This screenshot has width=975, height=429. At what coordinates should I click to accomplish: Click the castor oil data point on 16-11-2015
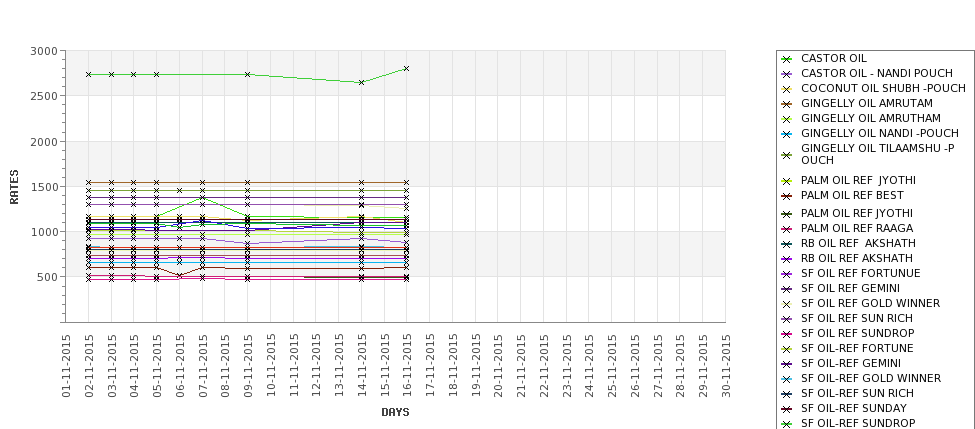[x=407, y=68]
